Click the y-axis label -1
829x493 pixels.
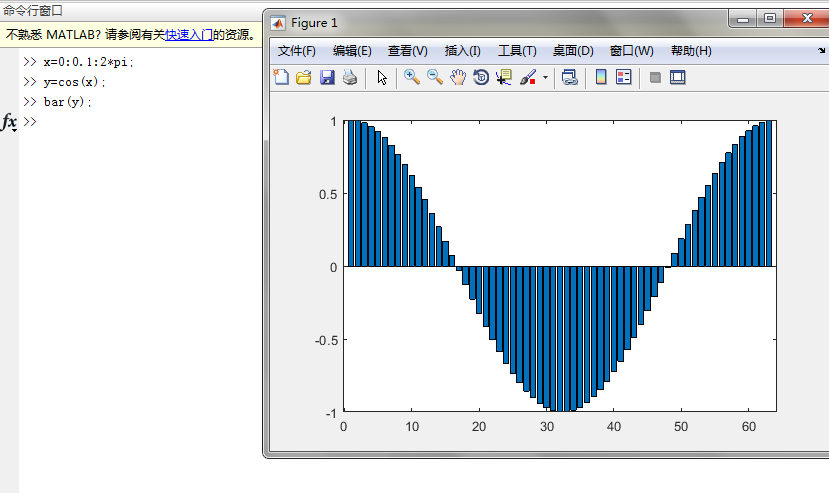tap(331, 414)
